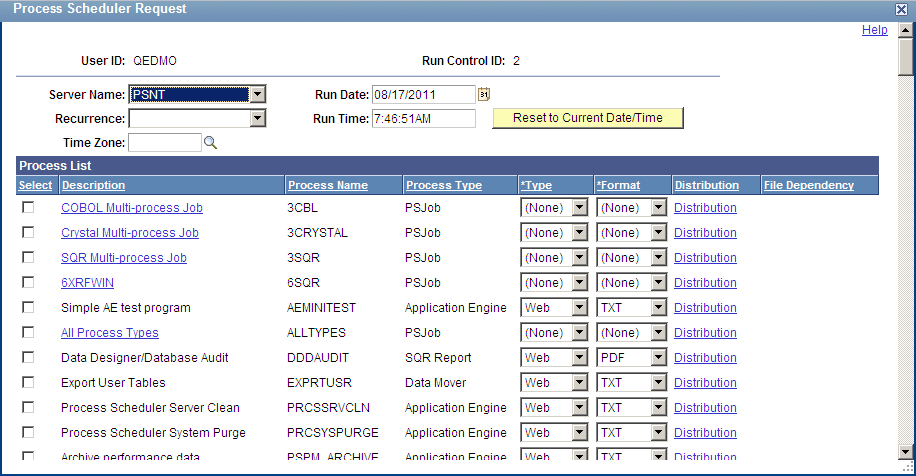The width and height of the screenshot is (916, 476).
Task: Open the Help link
Action: coord(875,30)
